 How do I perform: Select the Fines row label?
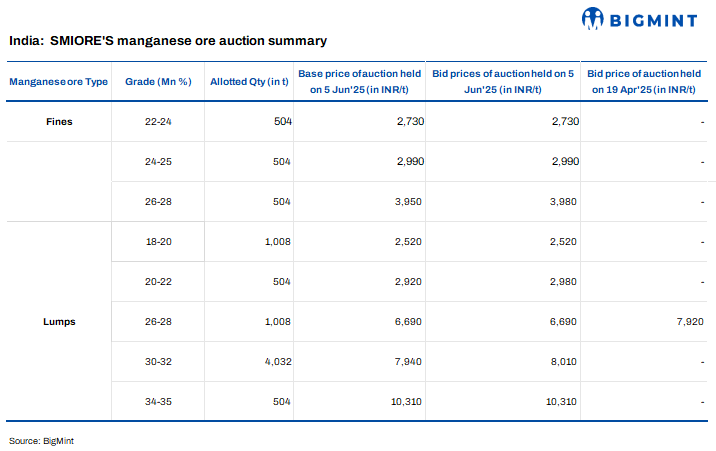point(59,122)
